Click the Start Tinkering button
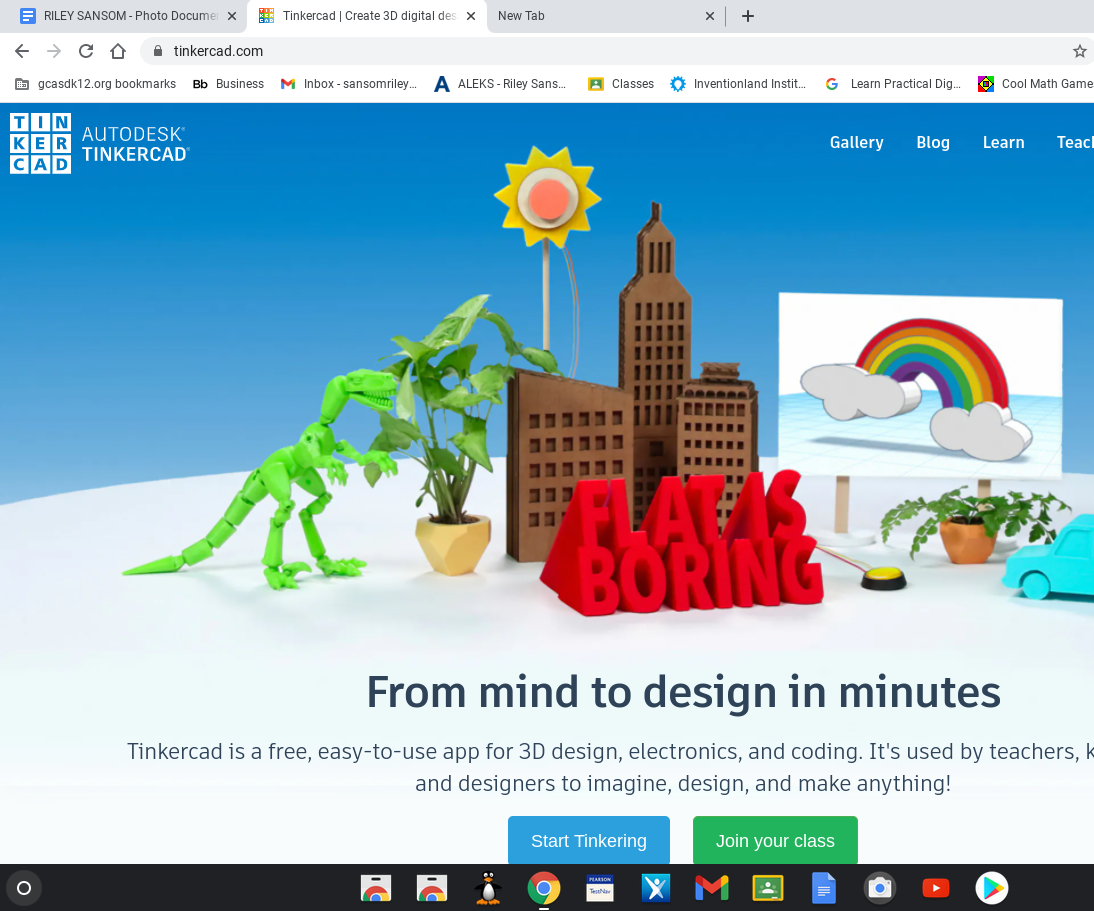Viewport: 1094px width, 911px height. coord(588,841)
